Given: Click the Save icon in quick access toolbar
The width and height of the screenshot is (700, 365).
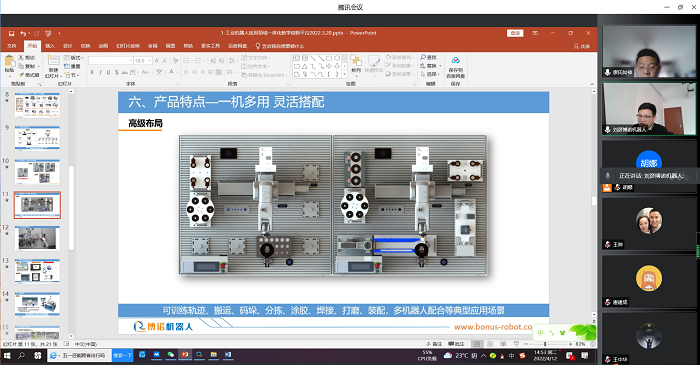Looking at the screenshot, I should [11, 33].
